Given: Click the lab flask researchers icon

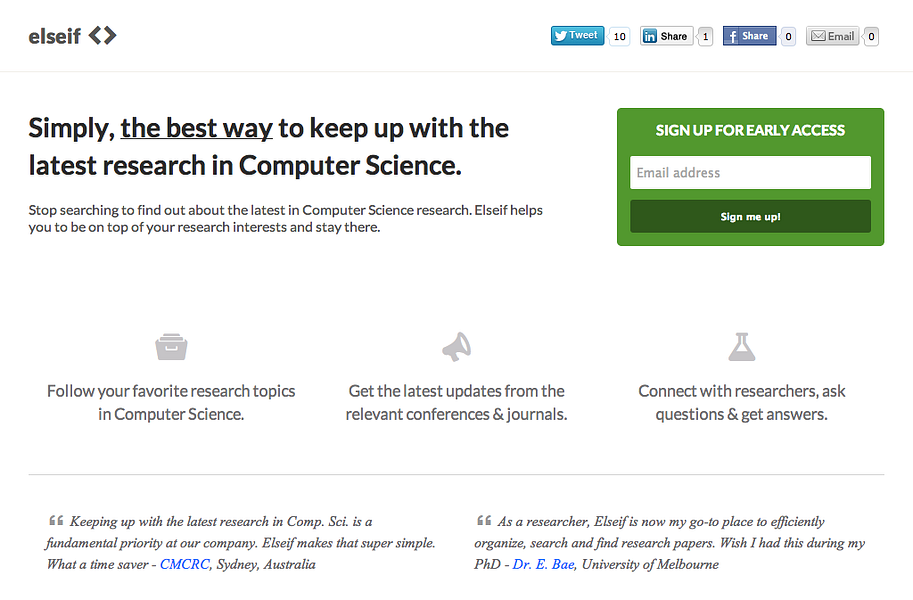Looking at the screenshot, I should click(x=741, y=347).
